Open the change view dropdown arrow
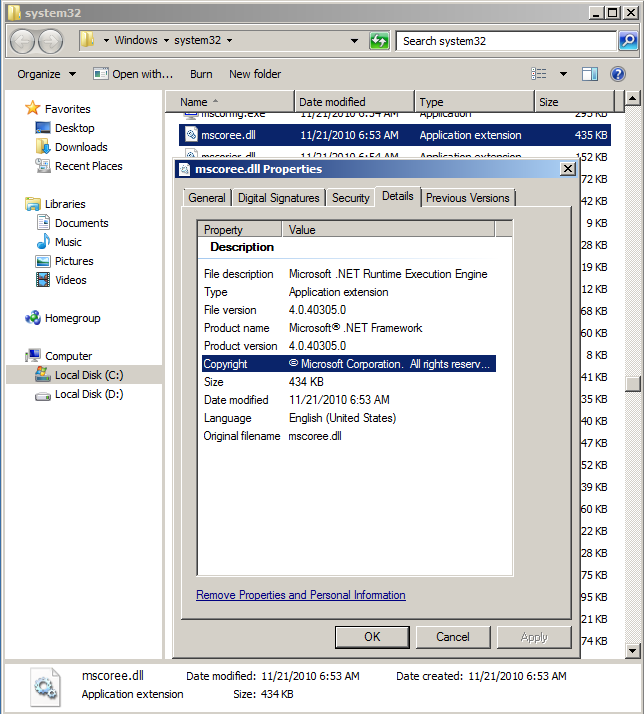The width and height of the screenshot is (644, 714). pos(563,74)
